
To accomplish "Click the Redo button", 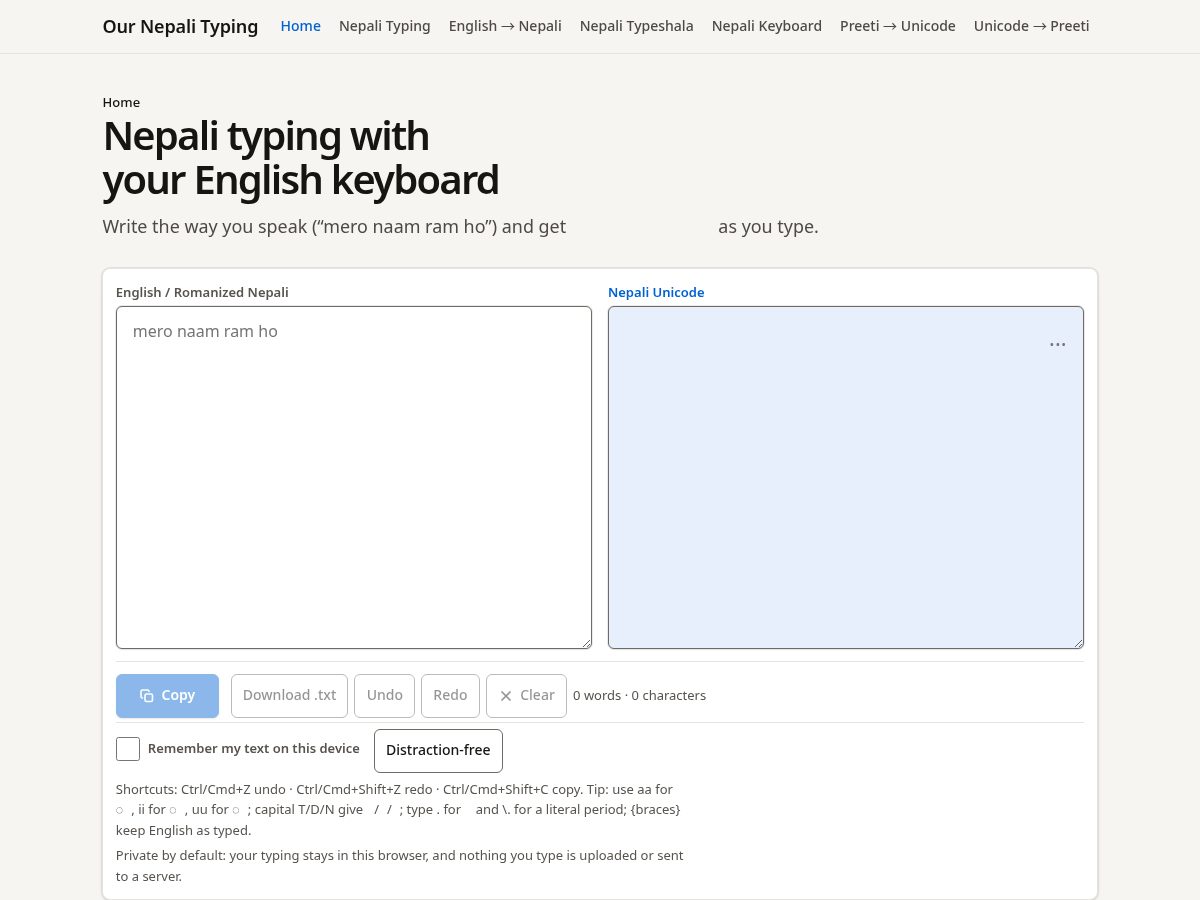I will 450,696.
